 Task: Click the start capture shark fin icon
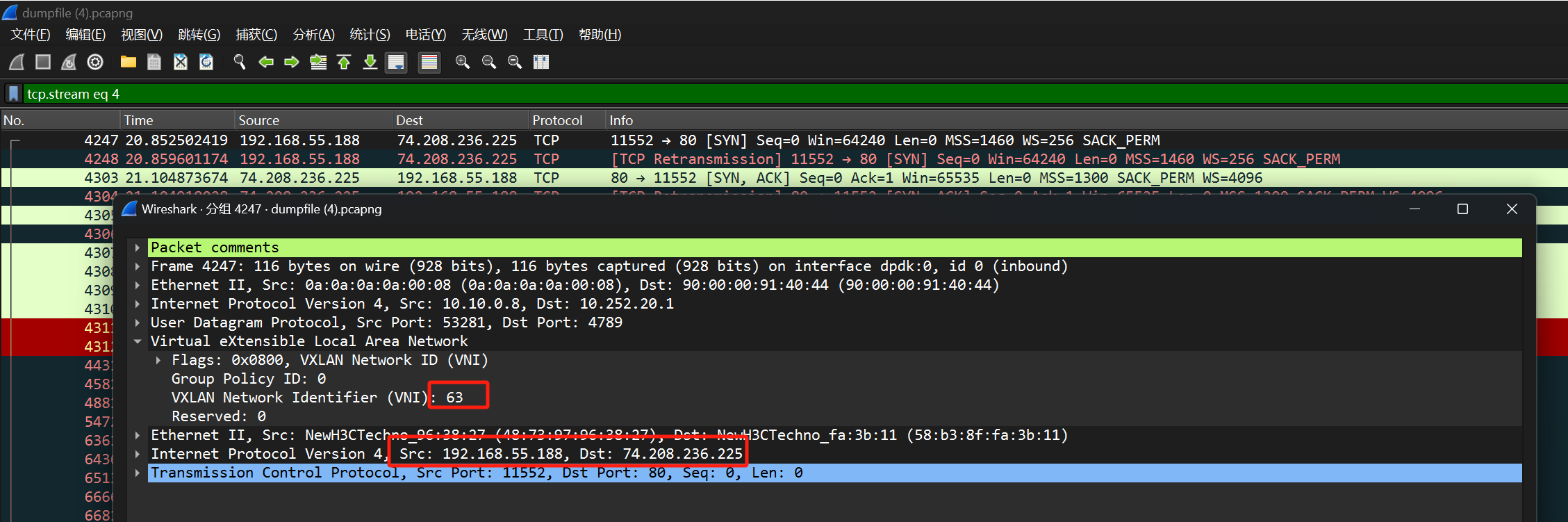coord(17,63)
